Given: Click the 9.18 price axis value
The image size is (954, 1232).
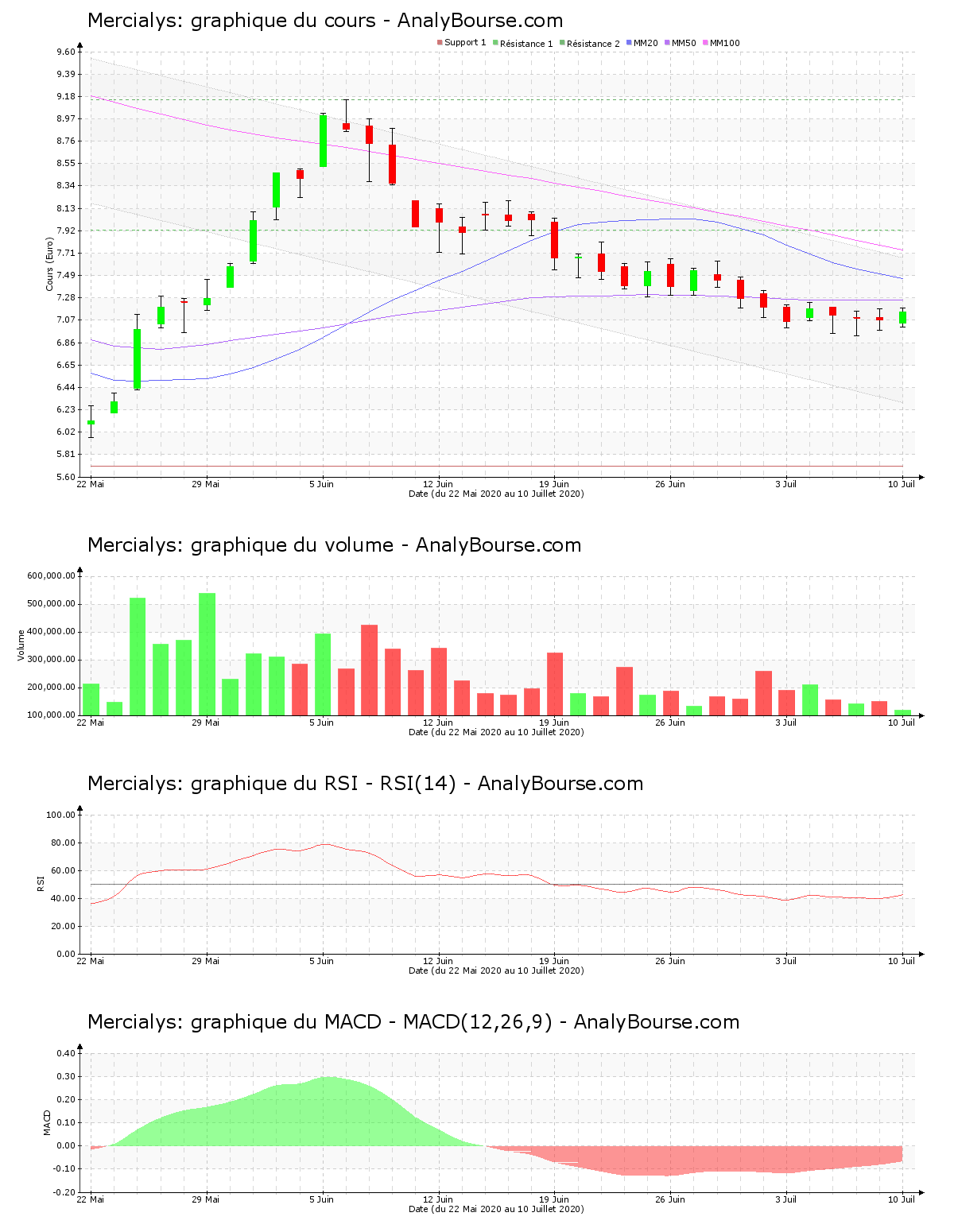Looking at the screenshot, I should (x=66, y=96).
